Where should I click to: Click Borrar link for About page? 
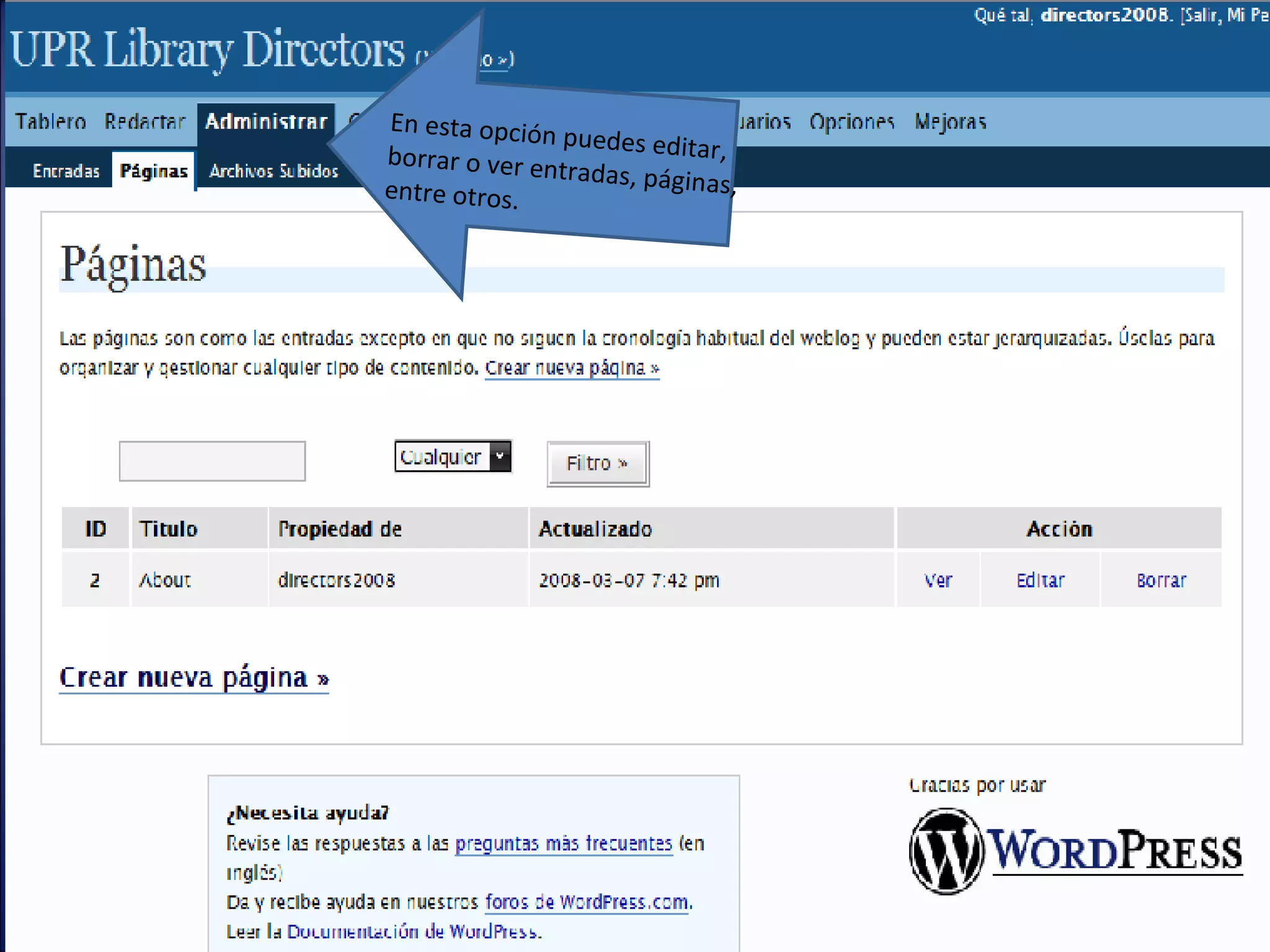point(1161,581)
